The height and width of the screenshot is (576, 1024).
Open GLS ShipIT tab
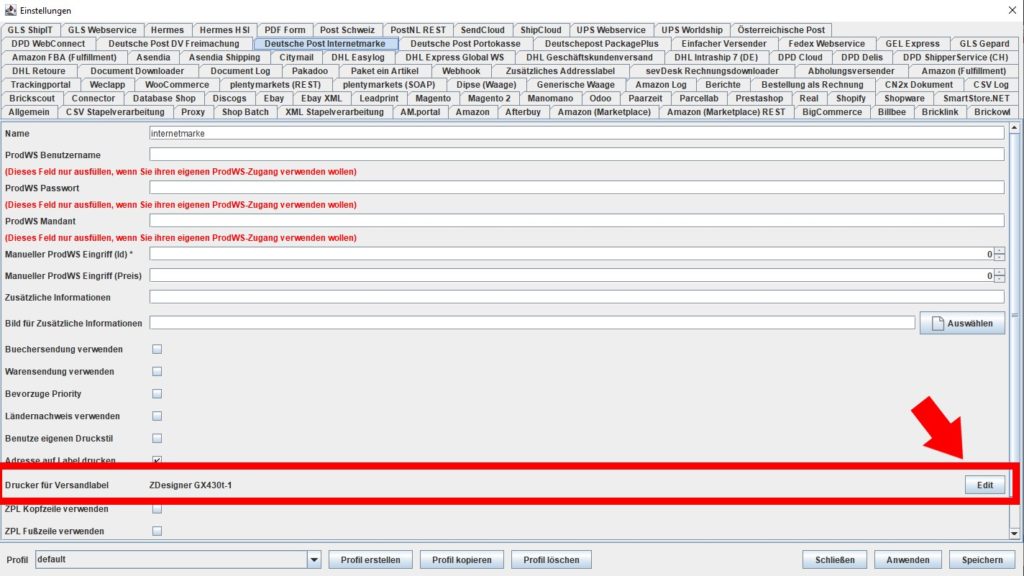tap(30, 30)
